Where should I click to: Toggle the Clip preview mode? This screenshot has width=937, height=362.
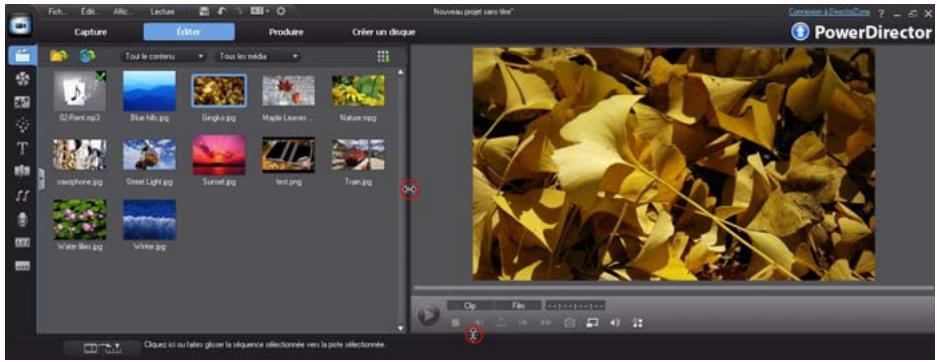tap(470, 306)
